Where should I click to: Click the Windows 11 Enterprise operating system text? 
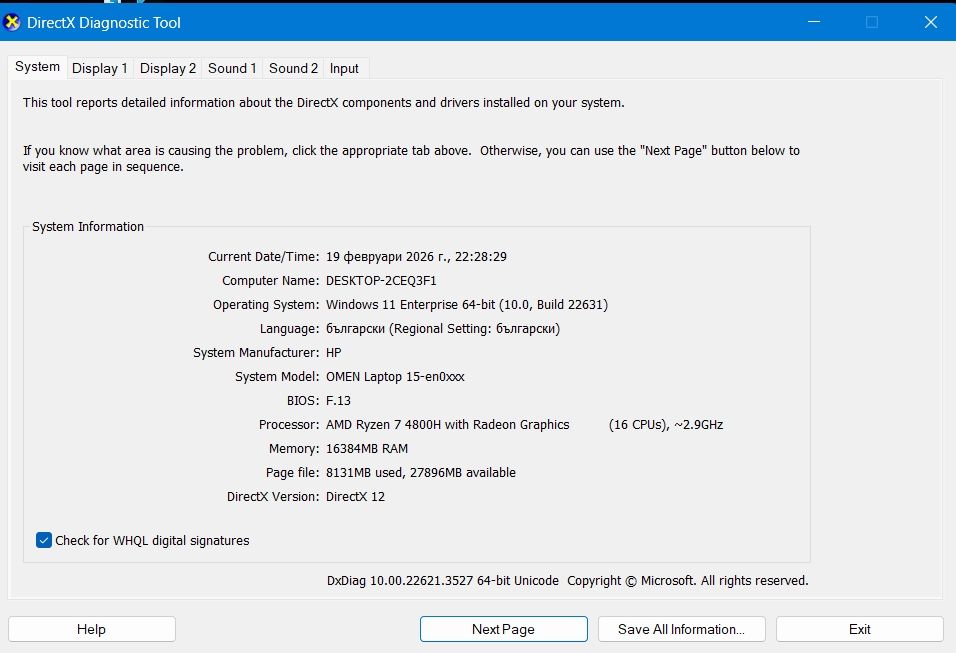(467, 305)
